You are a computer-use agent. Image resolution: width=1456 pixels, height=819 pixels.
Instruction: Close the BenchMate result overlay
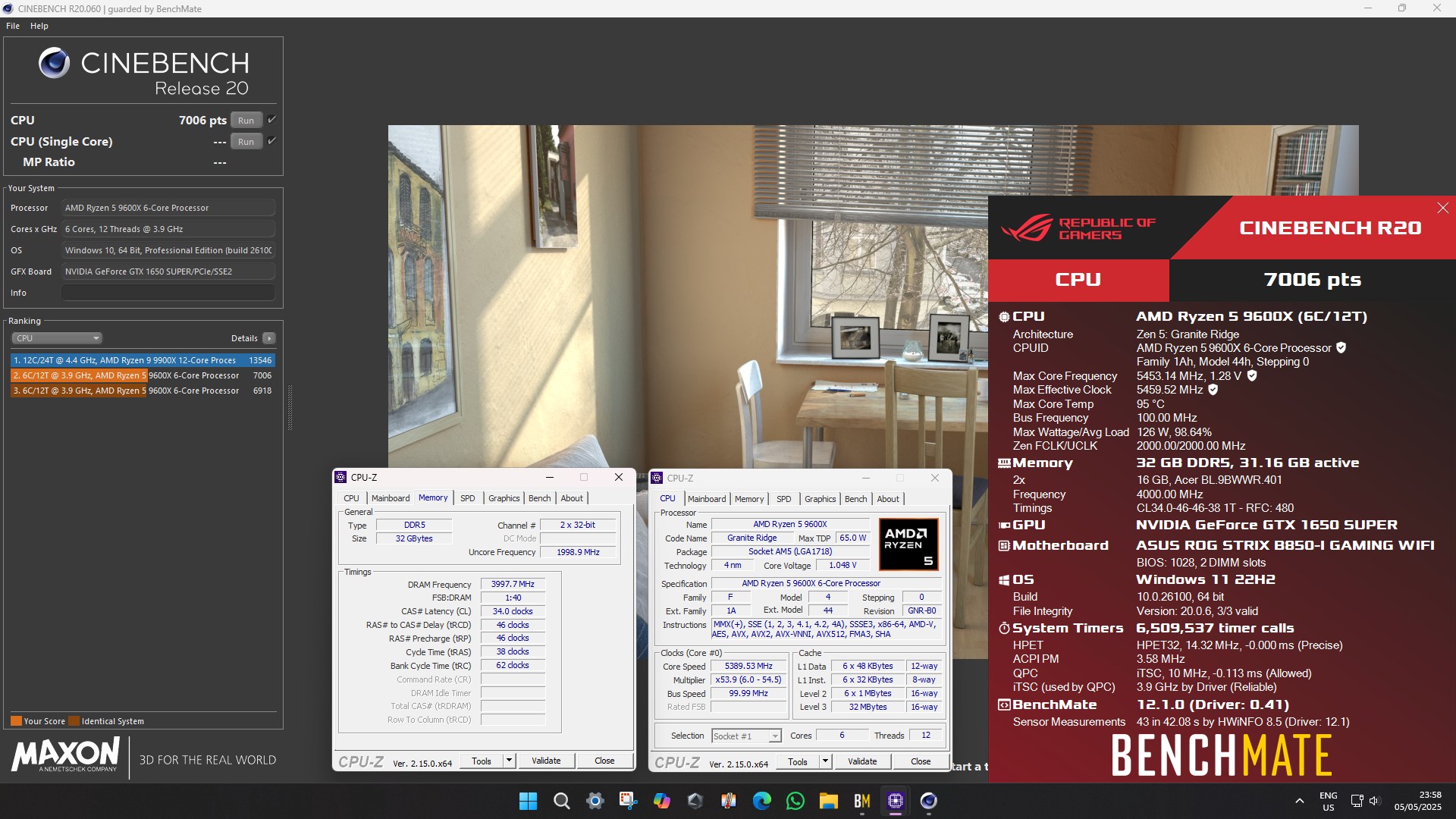(x=1442, y=208)
